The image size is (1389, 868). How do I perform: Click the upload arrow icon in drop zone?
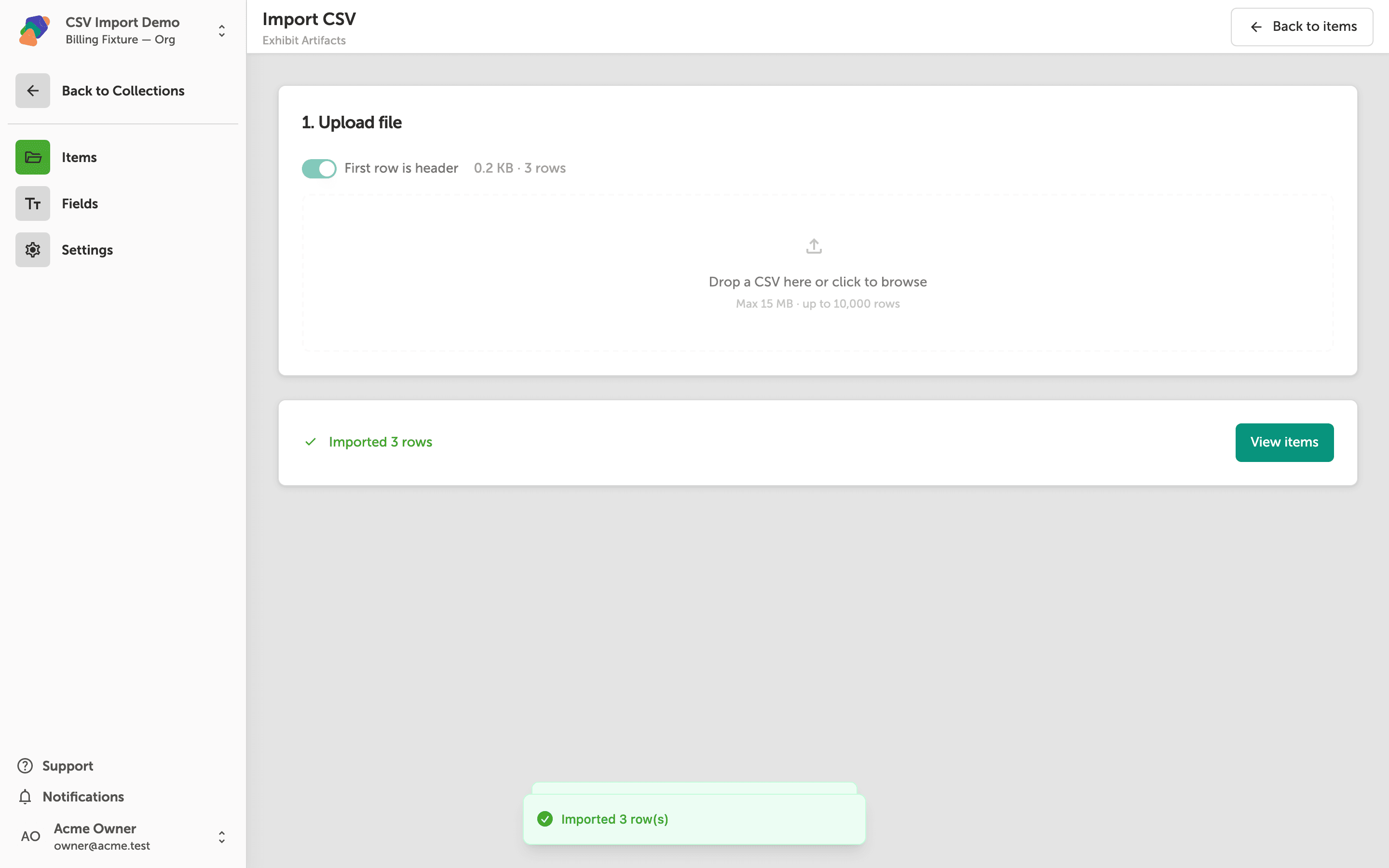[814, 246]
